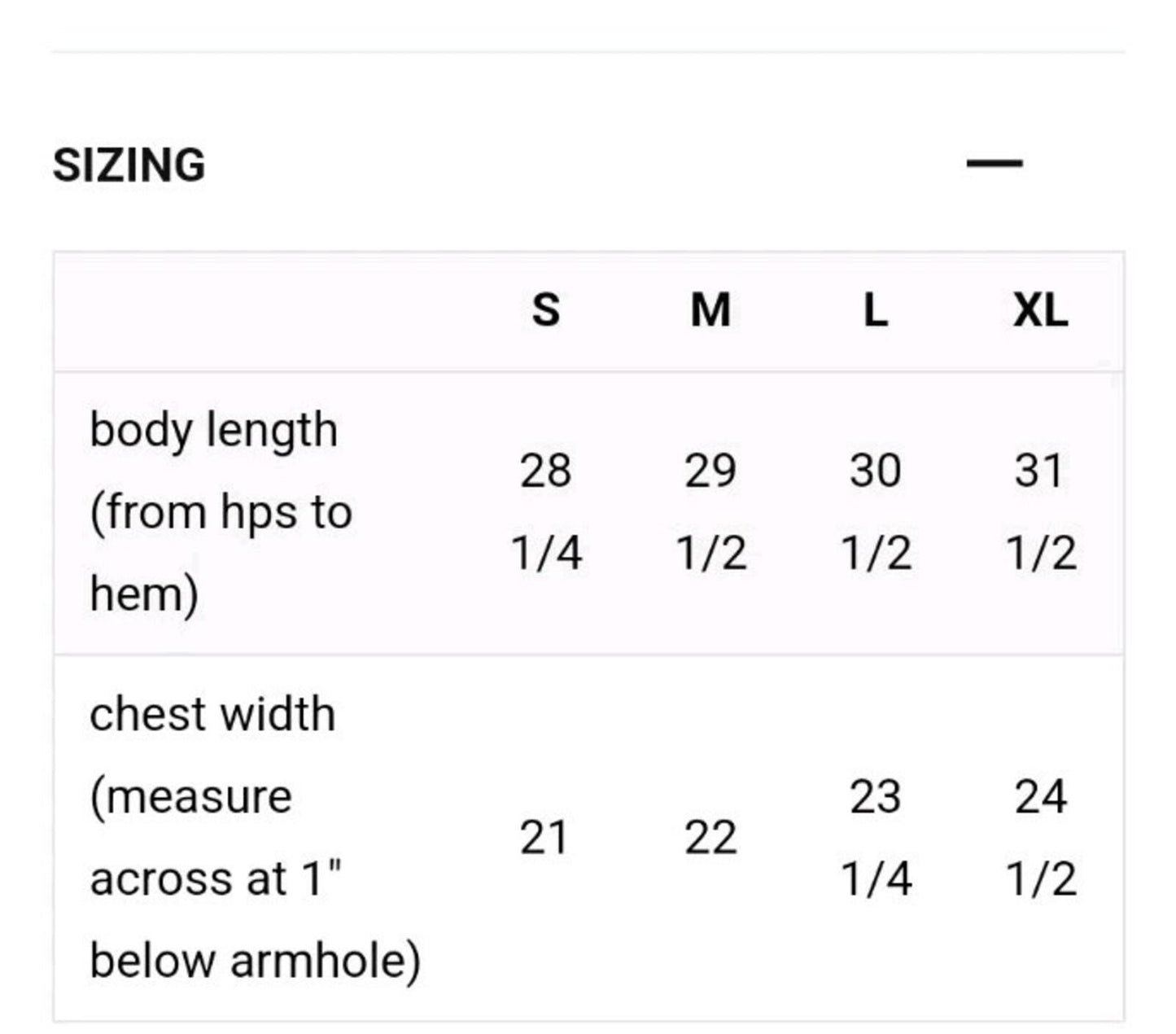
Task: Click body length value 31 1/2 for XL
Action: click(x=1040, y=512)
